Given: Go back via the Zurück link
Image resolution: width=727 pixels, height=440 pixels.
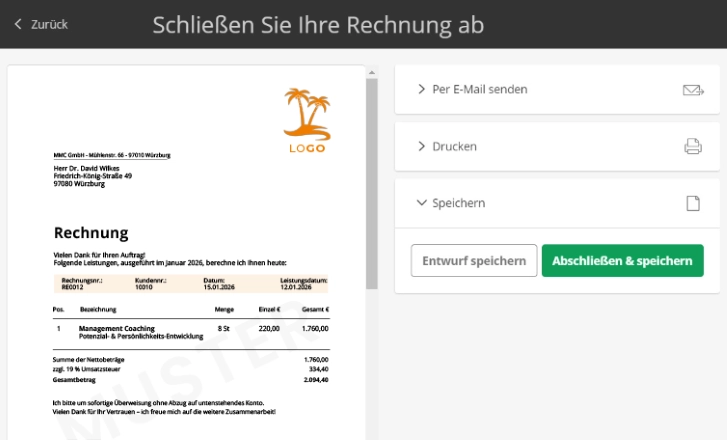Looking at the screenshot, I should [49, 24].
